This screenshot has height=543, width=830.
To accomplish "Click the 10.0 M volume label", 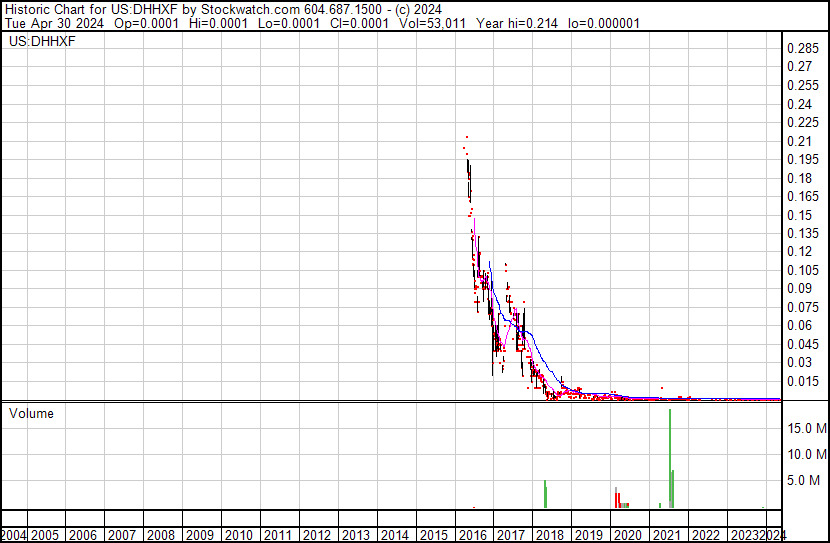I will coord(807,454).
